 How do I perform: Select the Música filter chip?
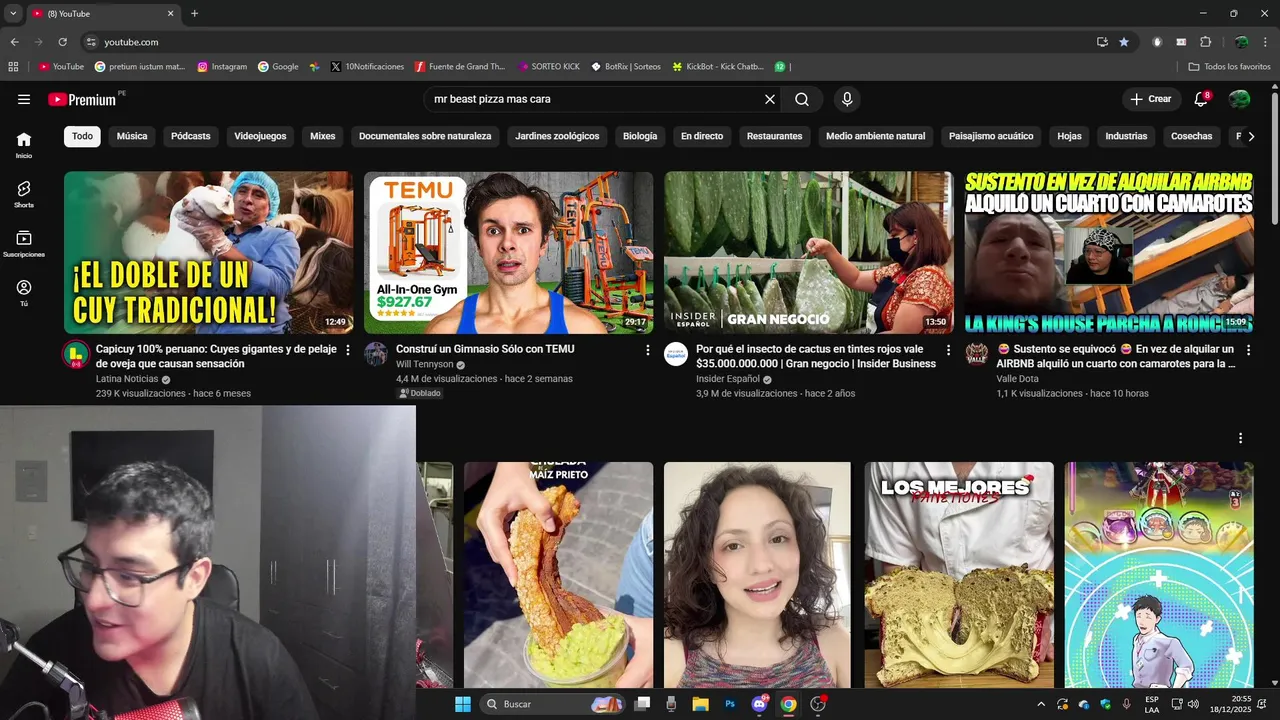tap(132, 136)
